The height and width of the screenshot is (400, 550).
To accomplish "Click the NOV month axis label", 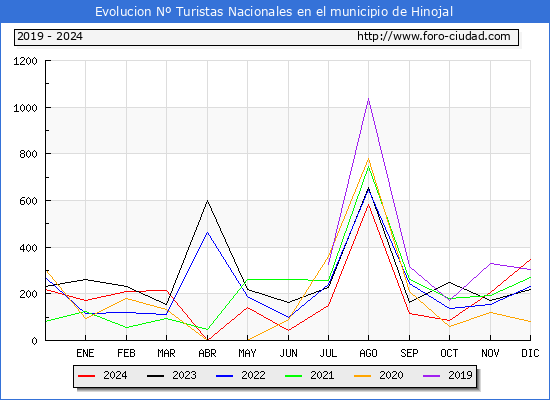I will [490, 353].
